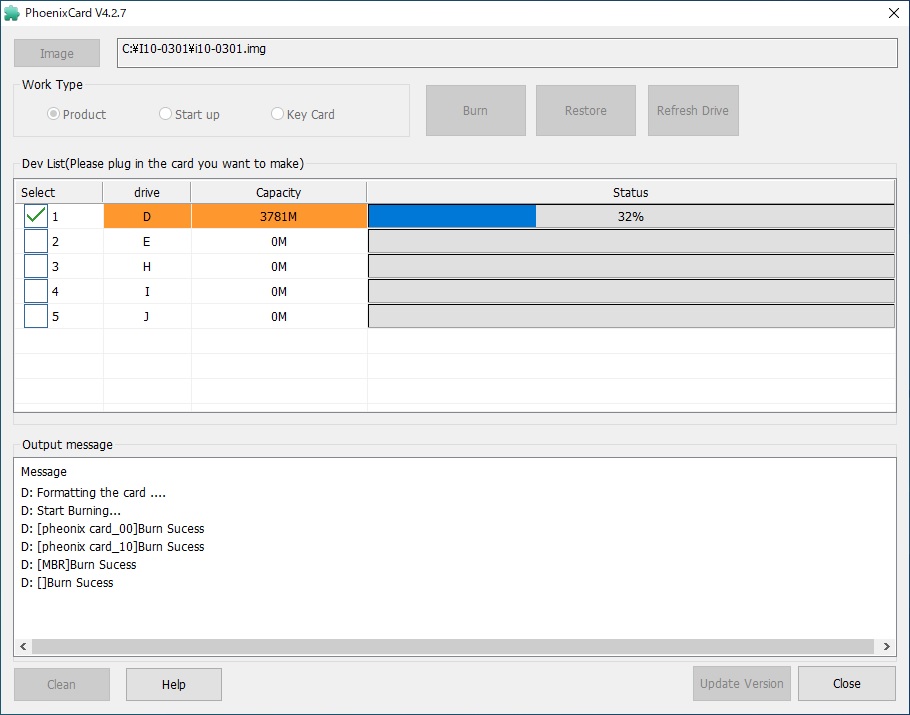
Task: Select the Key Card radio option
Action: [x=278, y=114]
